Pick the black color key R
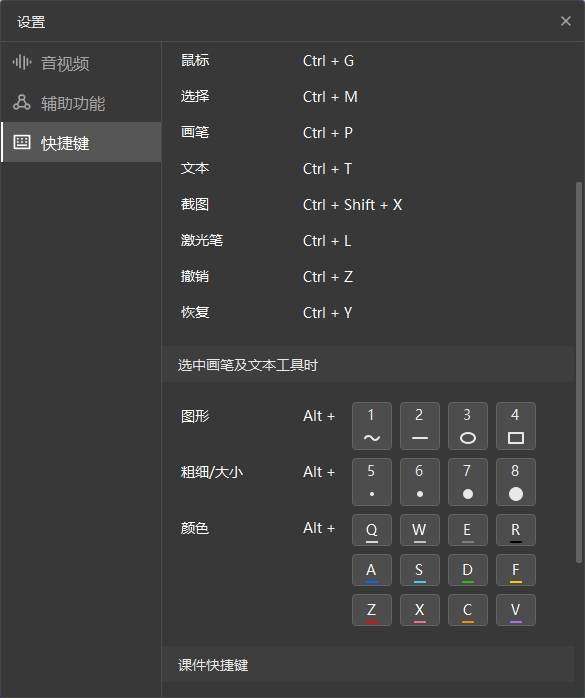This screenshot has width=585, height=698. (x=516, y=530)
